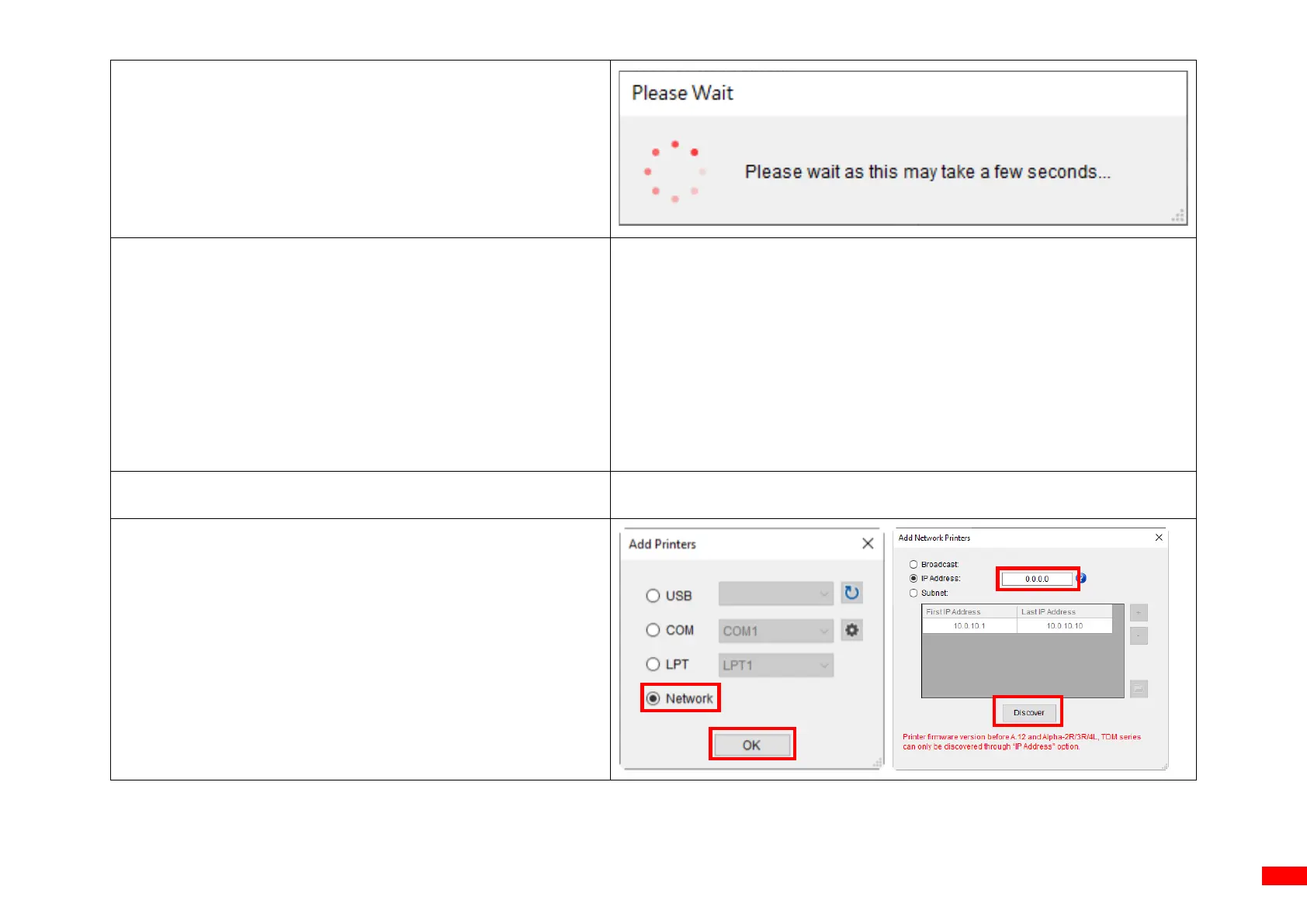
Task: Click the Last IP Address column header
Action: coord(1065,611)
